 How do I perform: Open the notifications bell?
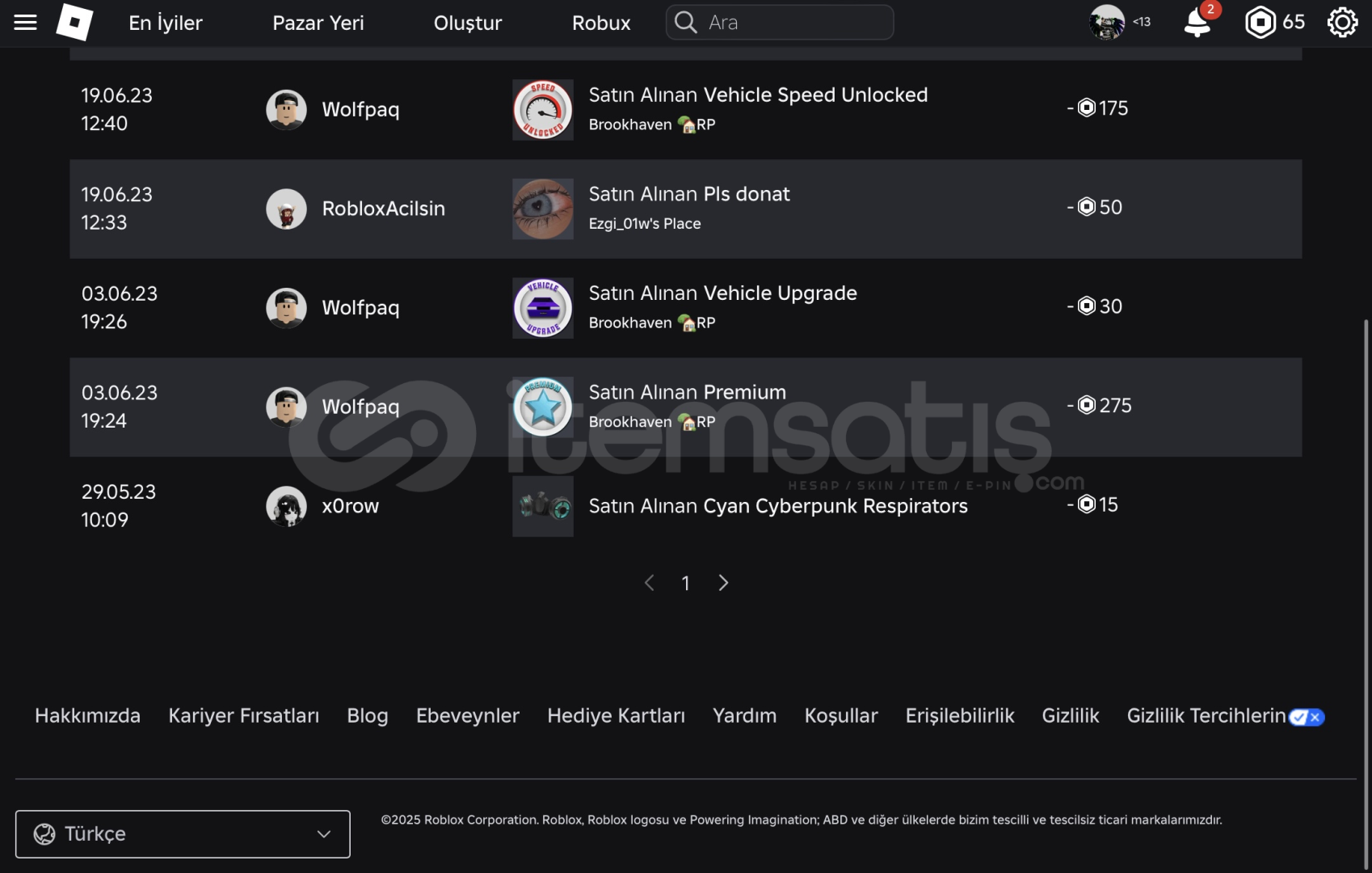point(1197,23)
